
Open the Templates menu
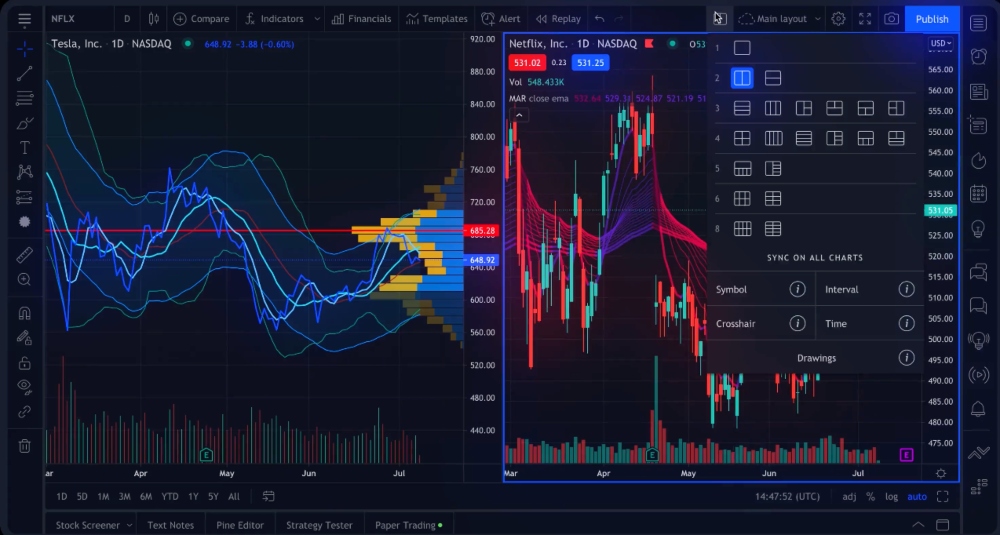coord(437,19)
